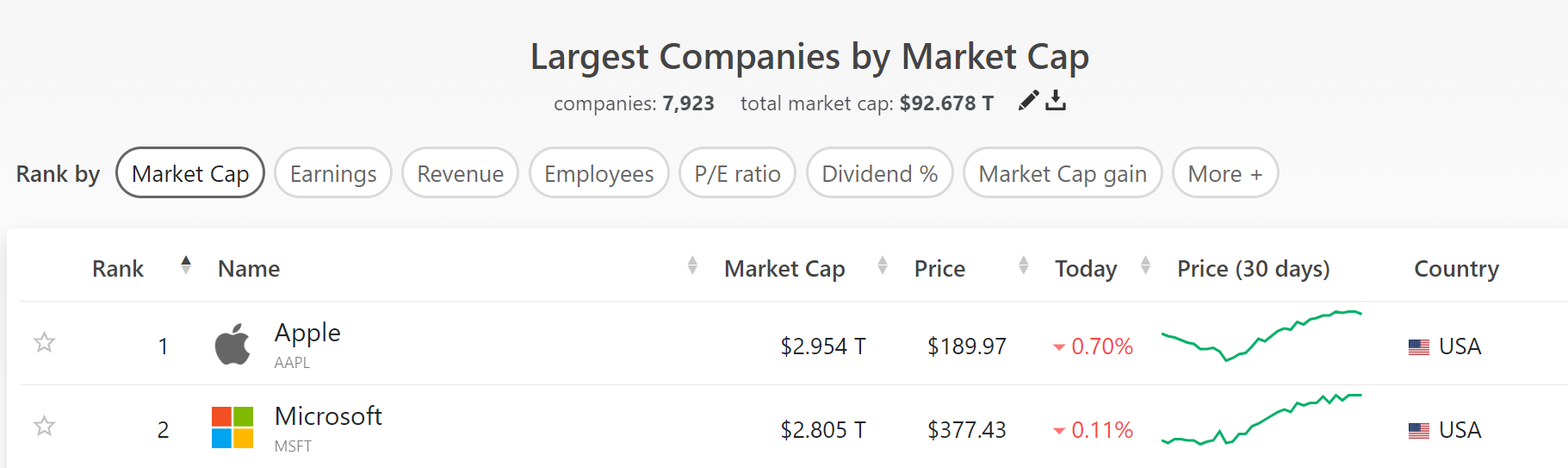
Task: View Apple 30-day price chart
Action: tap(1261, 335)
